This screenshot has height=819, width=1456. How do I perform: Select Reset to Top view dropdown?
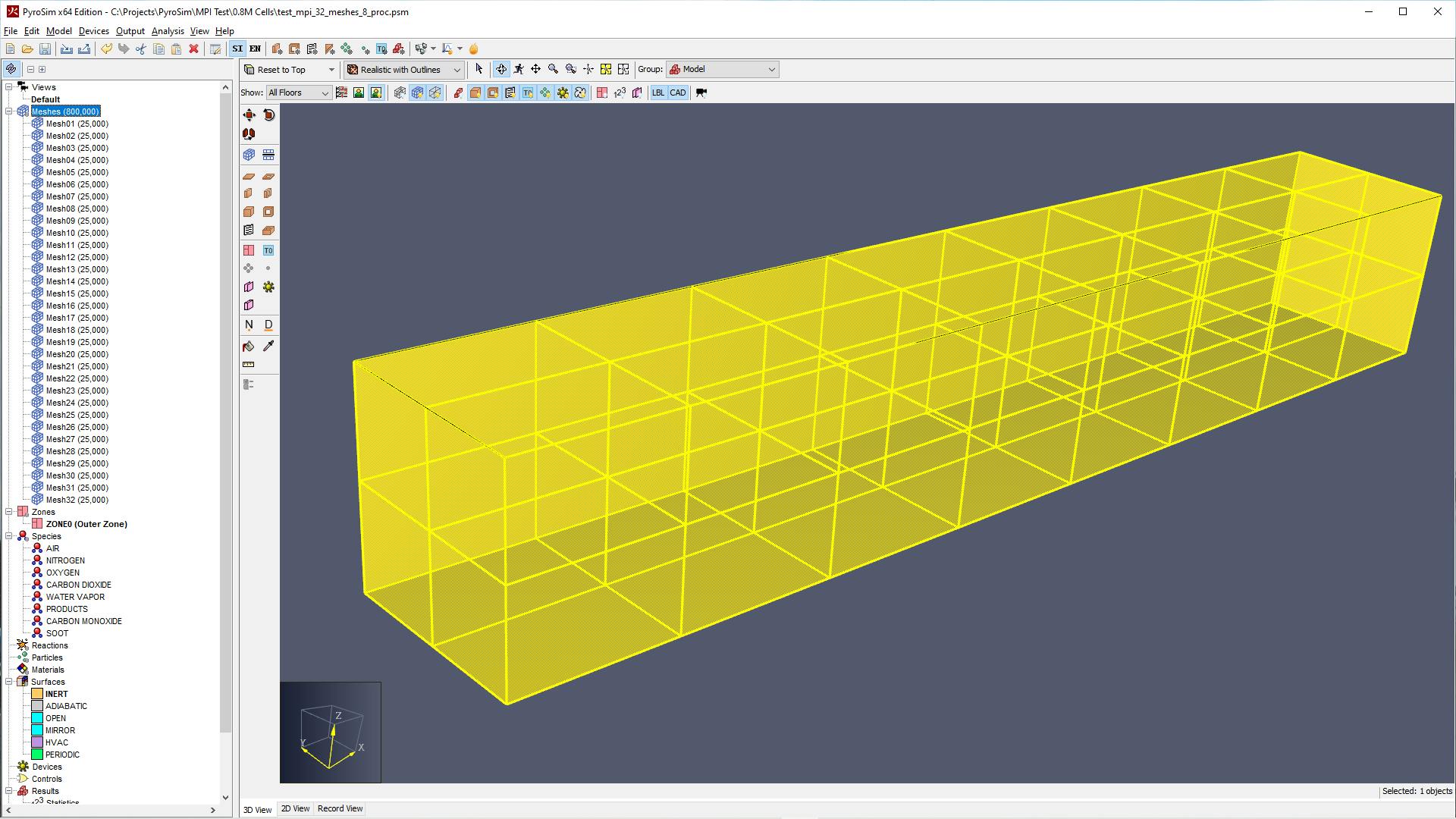point(330,69)
